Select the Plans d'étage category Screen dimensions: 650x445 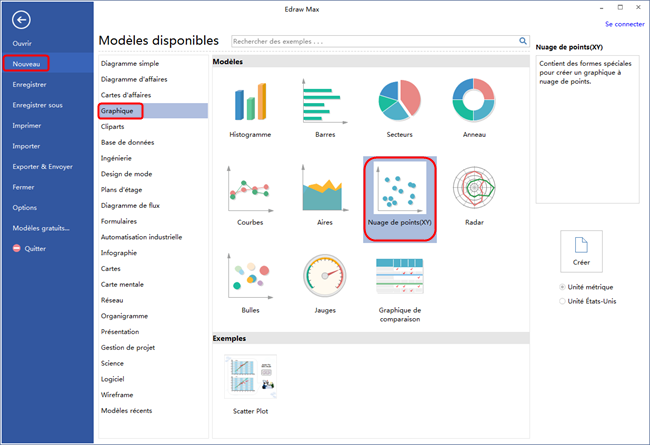pos(121,190)
